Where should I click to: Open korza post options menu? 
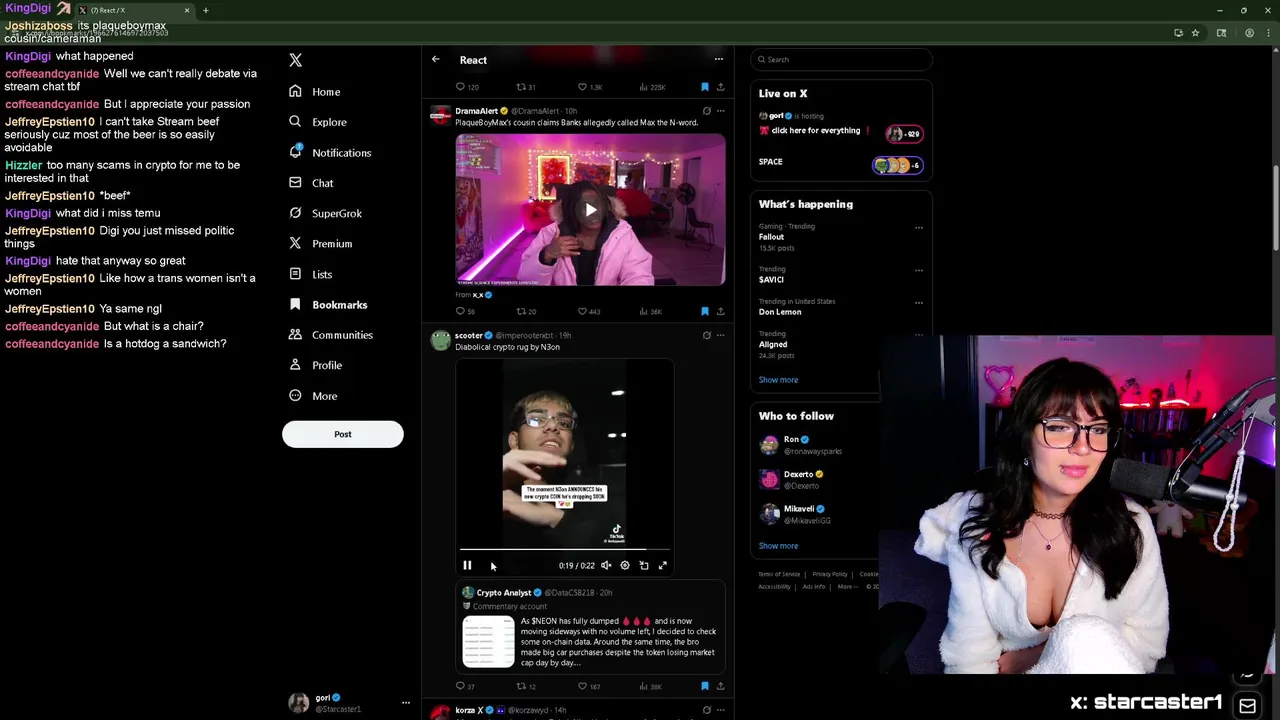tap(720, 710)
